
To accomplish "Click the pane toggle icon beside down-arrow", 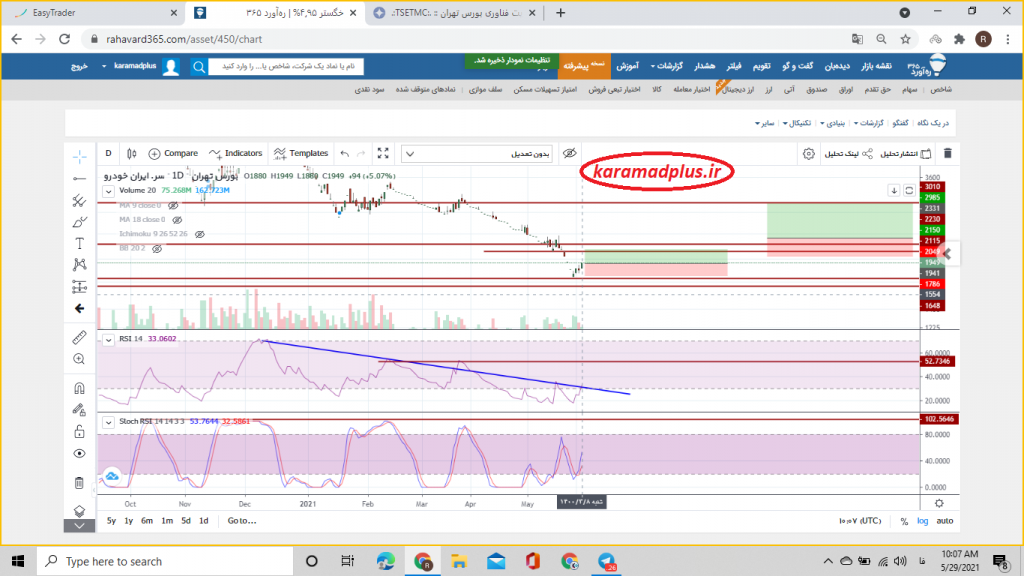I will point(909,191).
